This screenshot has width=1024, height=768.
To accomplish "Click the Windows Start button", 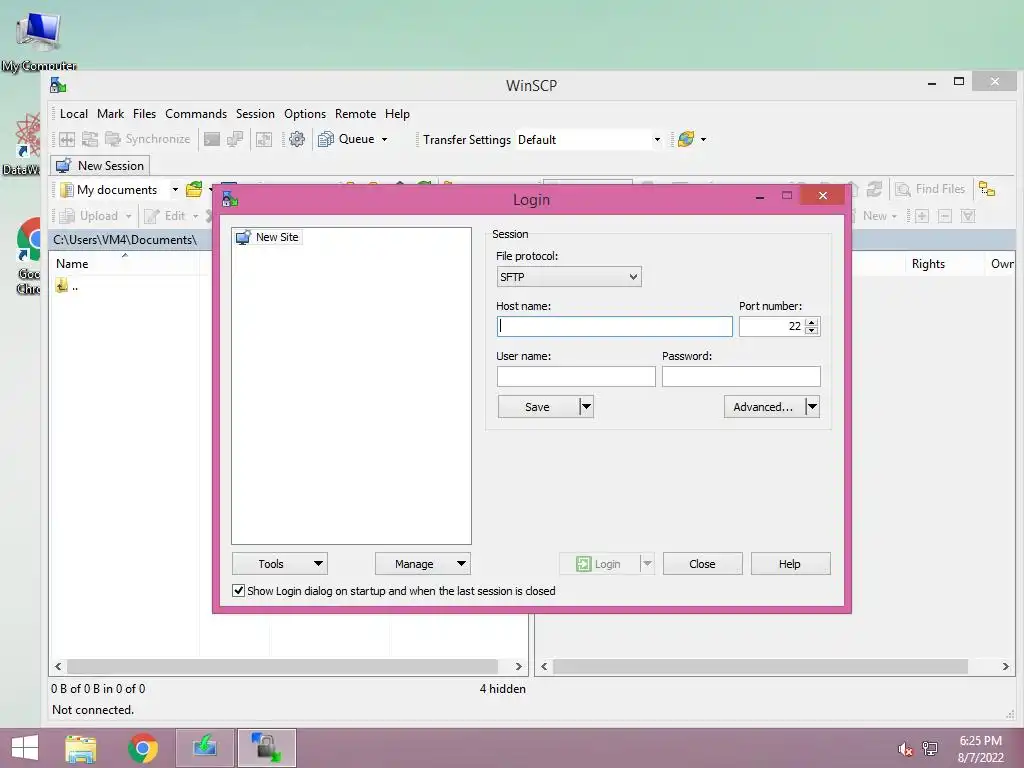I will click(25, 748).
